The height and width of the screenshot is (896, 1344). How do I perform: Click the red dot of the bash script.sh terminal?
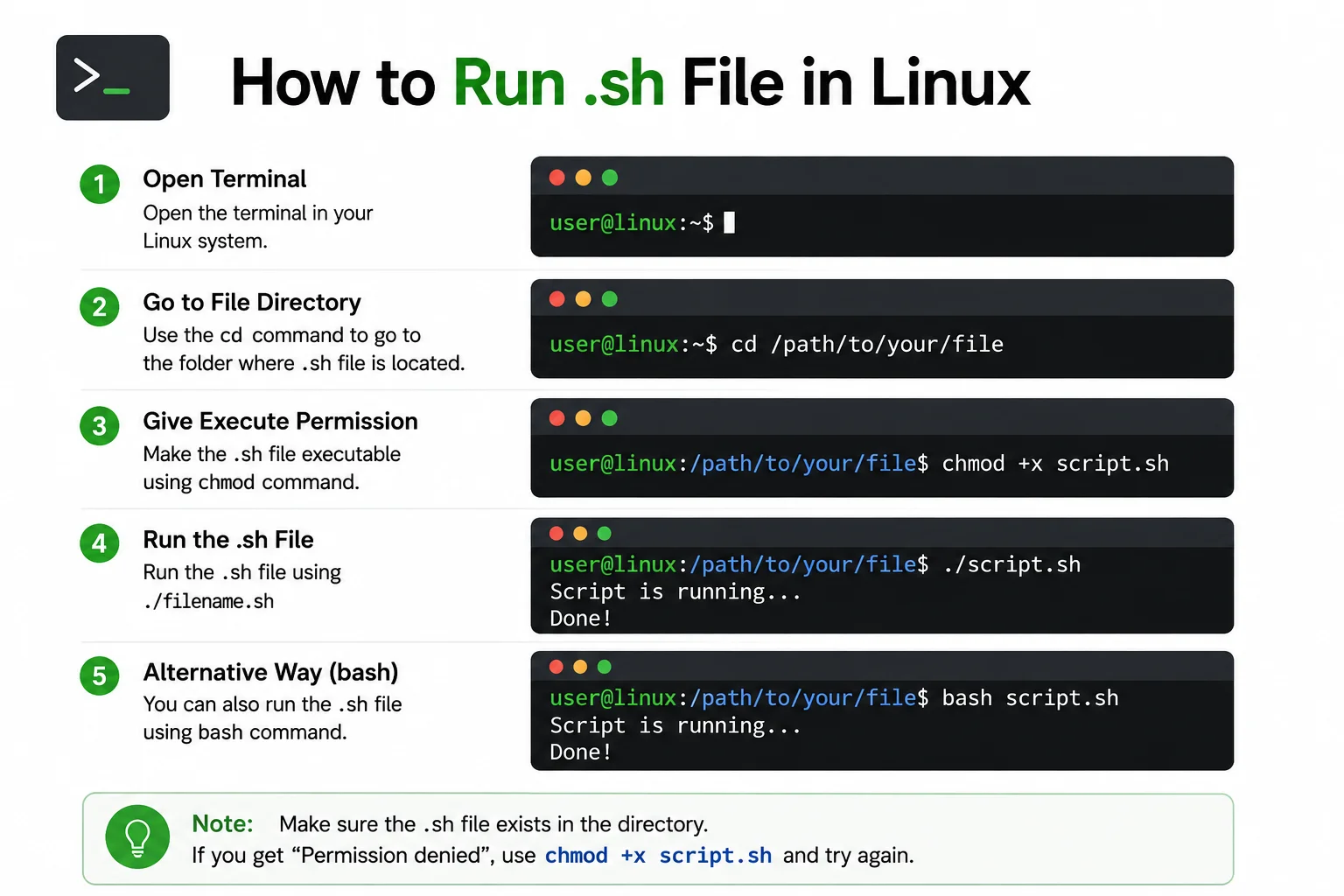(x=556, y=667)
